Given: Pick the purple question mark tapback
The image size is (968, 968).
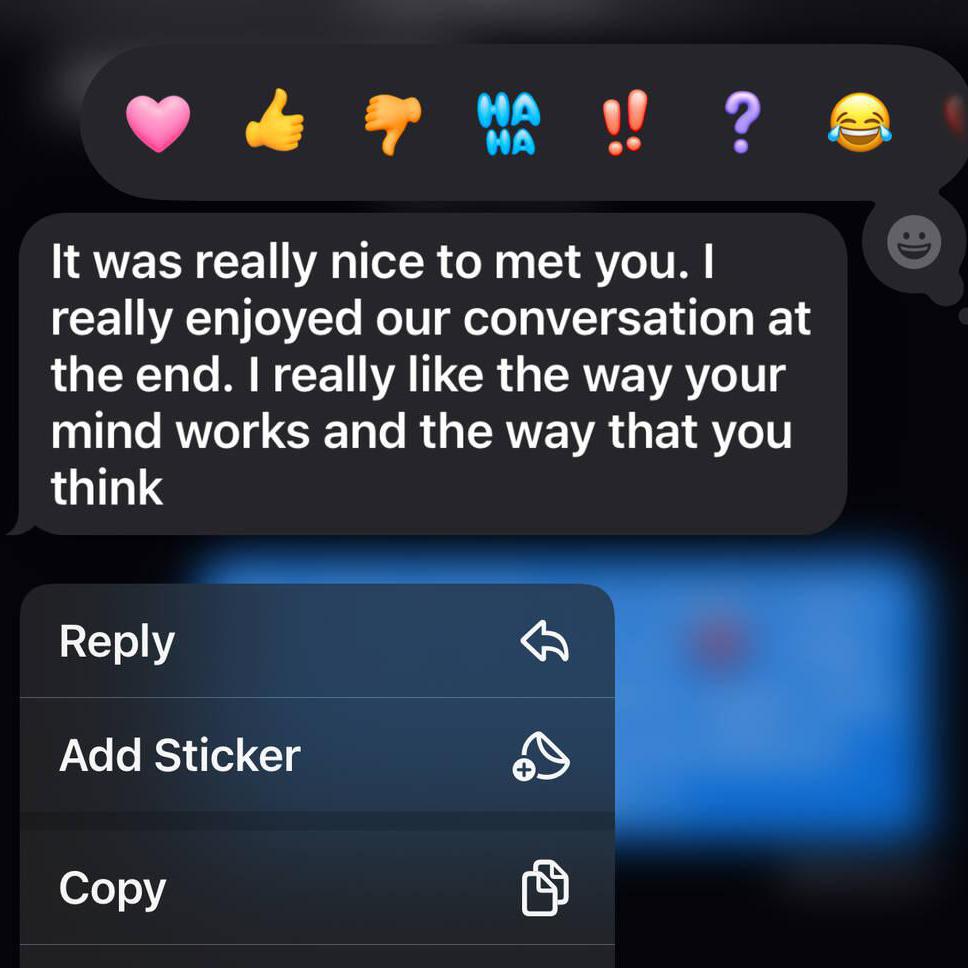Looking at the screenshot, I should (741, 122).
